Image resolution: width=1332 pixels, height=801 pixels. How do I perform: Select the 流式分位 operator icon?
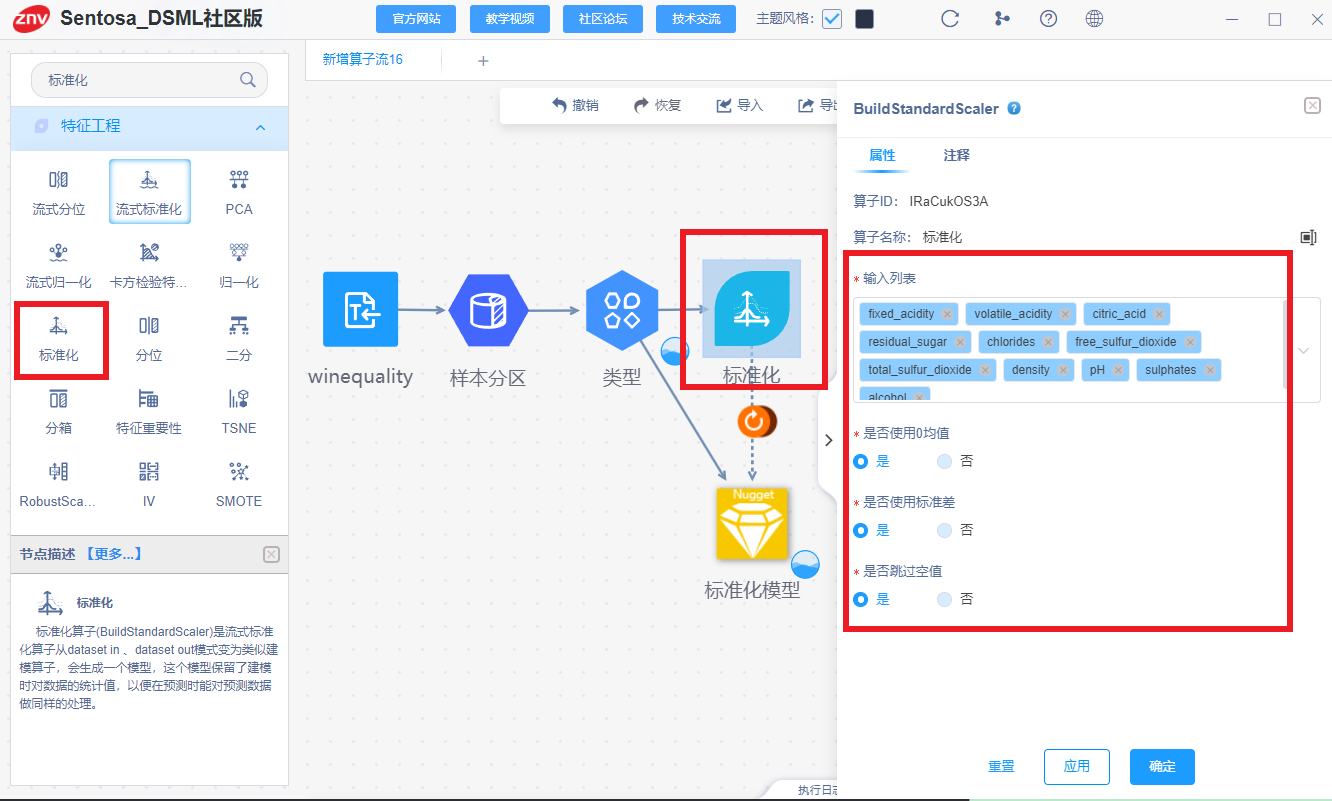tap(59, 180)
